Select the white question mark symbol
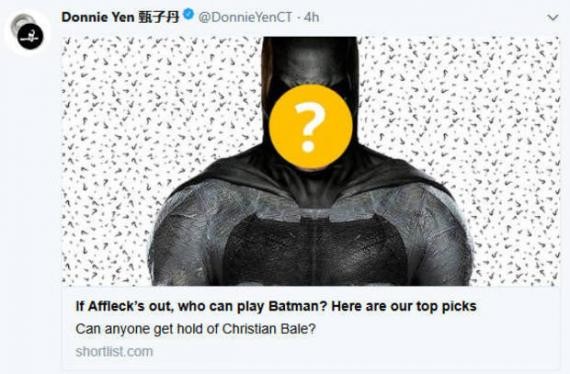Screen dimensions: 570x374 [x=309, y=126]
